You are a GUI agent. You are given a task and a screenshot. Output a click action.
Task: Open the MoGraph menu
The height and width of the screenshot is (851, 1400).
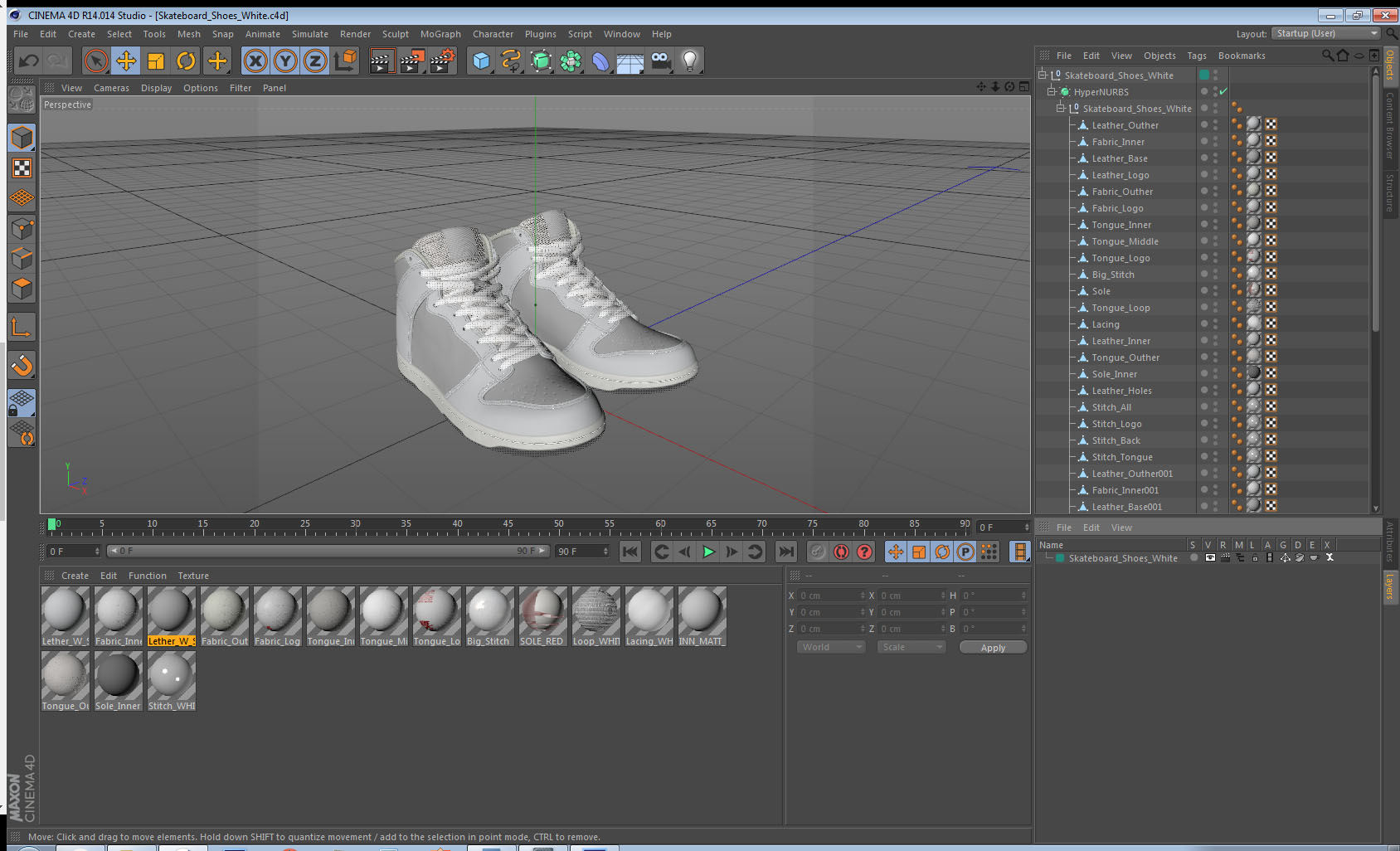(440, 34)
